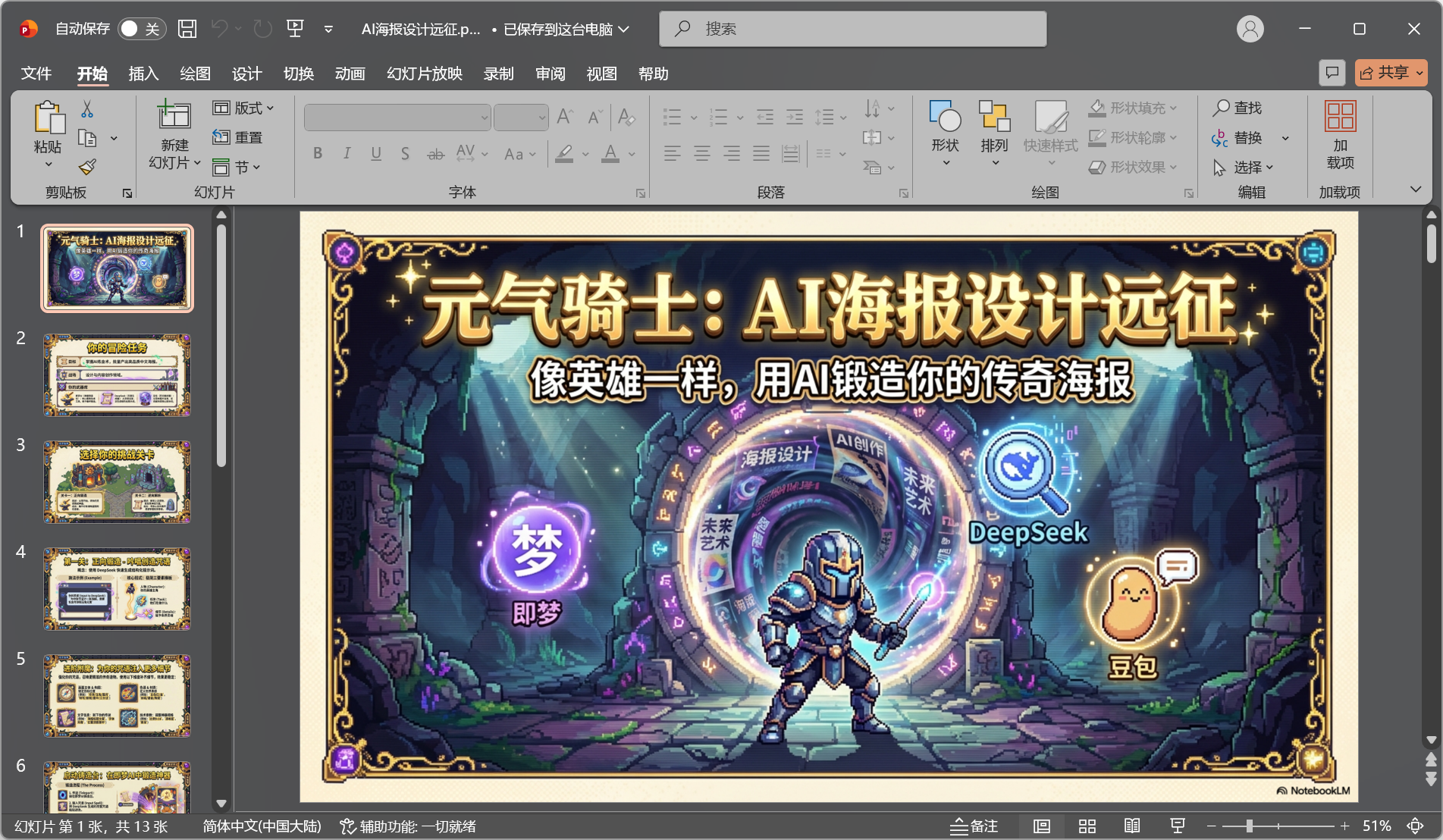1443x840 pixels.
Task: Click the Undo arrow icon
Action: point(219,29)
